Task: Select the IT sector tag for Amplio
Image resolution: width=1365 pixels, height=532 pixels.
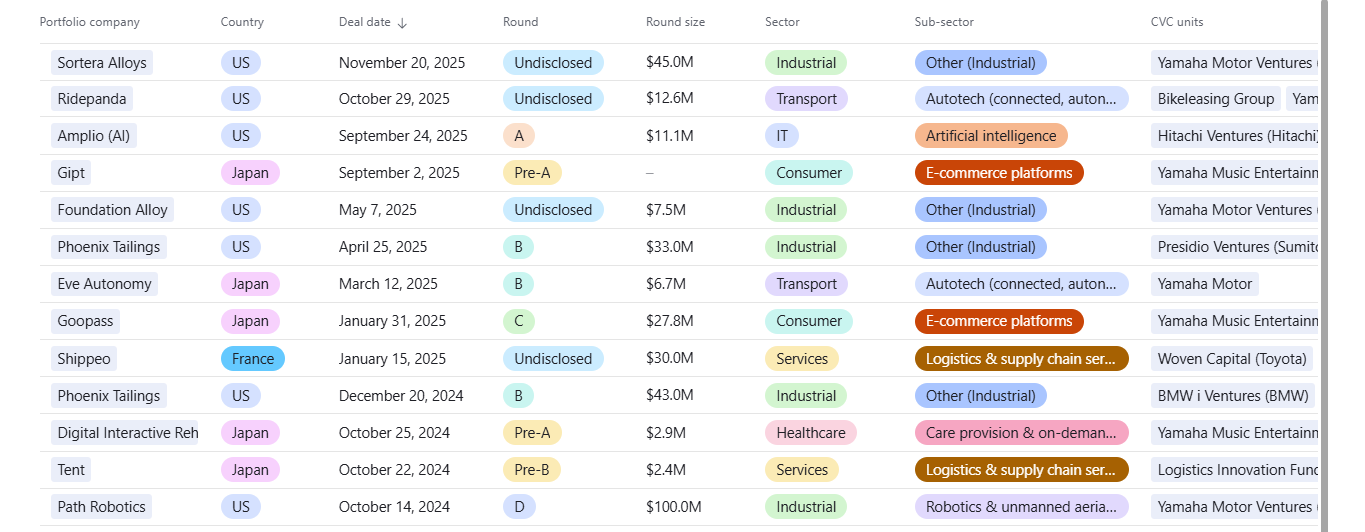Action: tap(781, 136)
